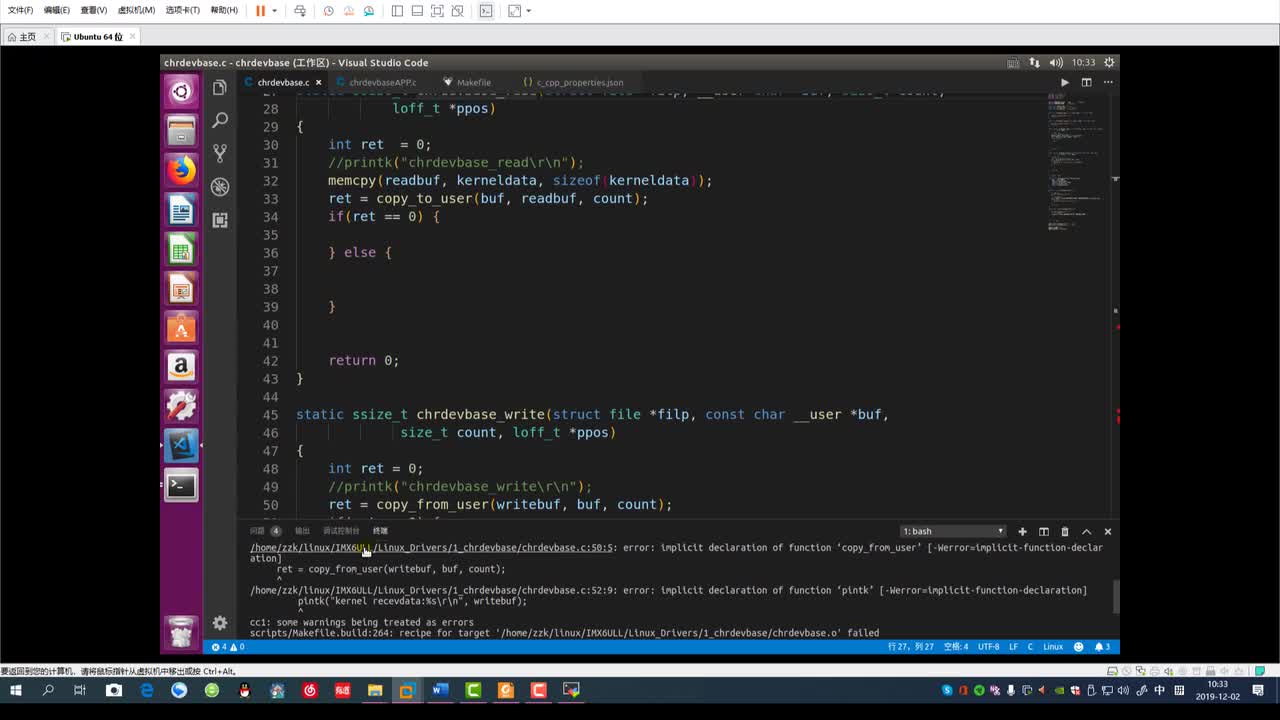Open the Files manager in dock
This screenshot has height=720, width=1280.
pyautogui.click(x=181, y=131)
